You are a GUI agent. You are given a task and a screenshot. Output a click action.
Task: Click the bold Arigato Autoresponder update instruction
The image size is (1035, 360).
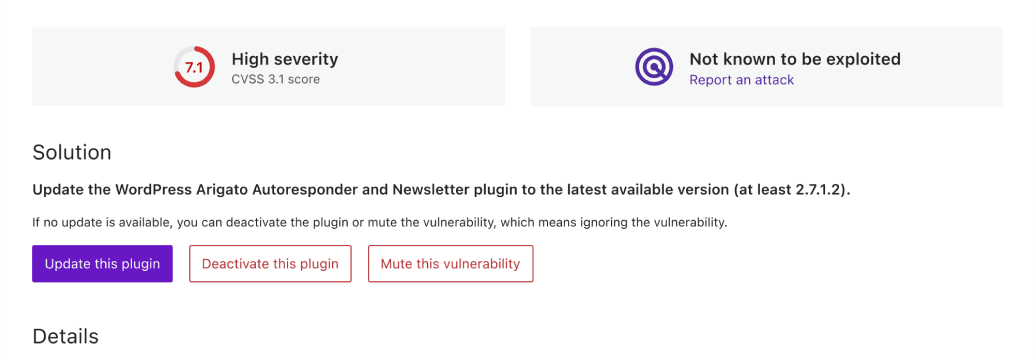(442, 190)
